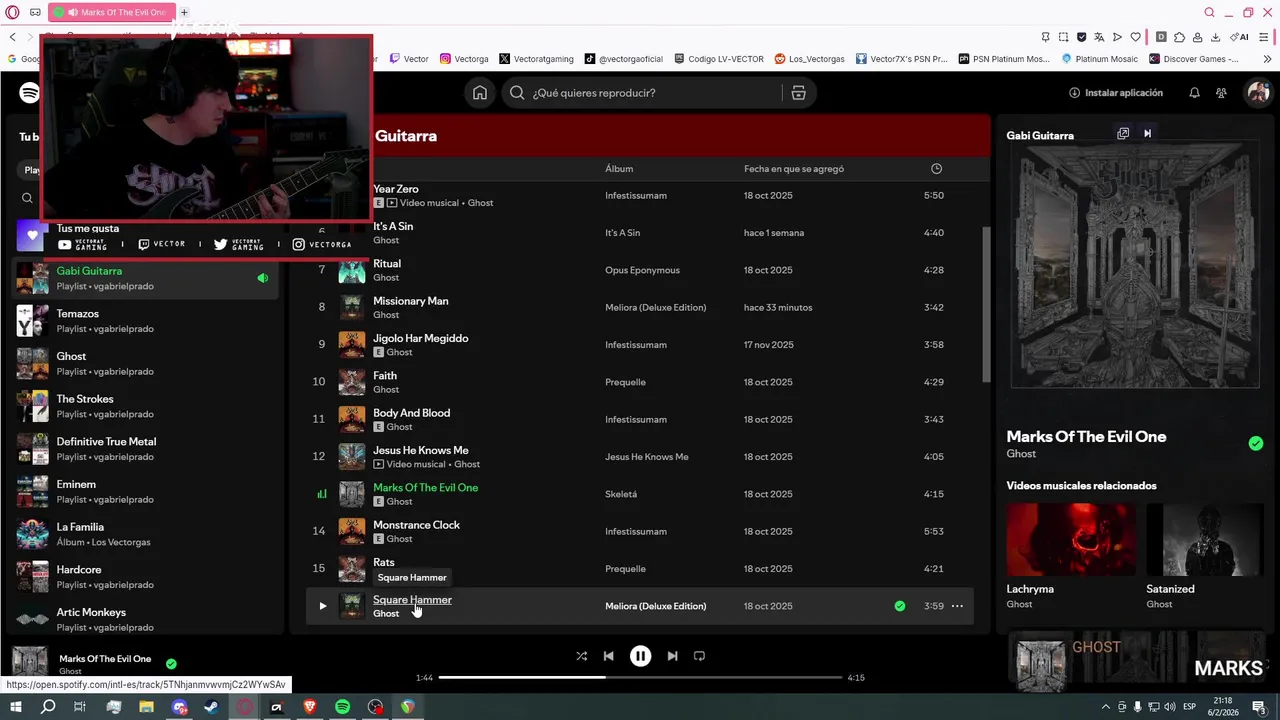The image size is (1280, 720).
Task: Open the Prequelle album link for Faith
Action: click(625, 382)
